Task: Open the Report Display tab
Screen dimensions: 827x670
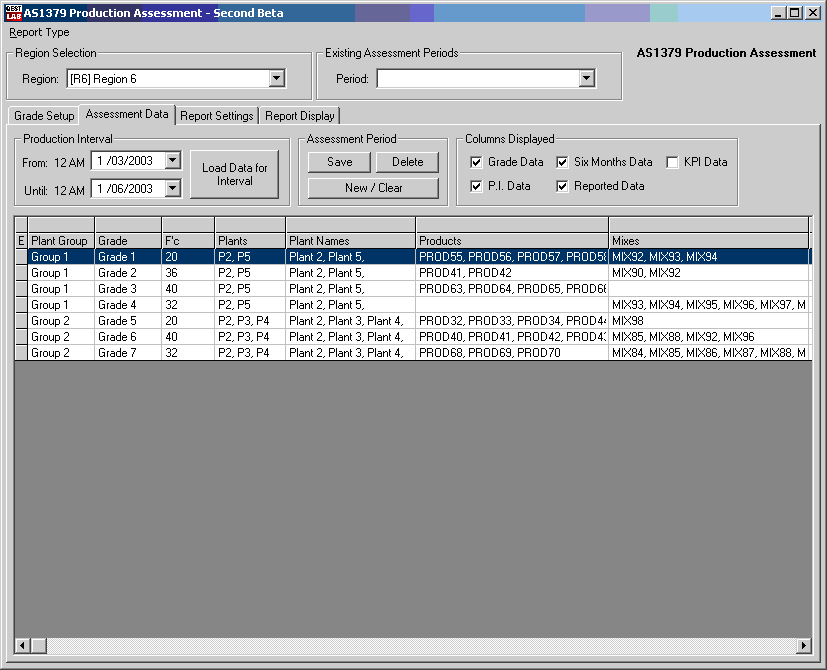Action: coord(300,116)
